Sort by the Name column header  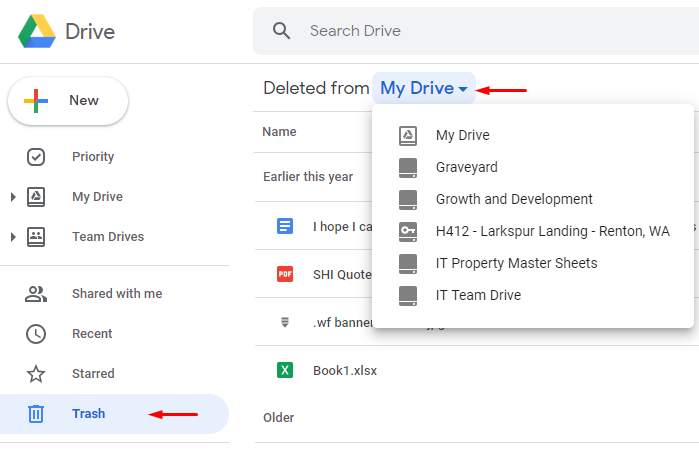pyautogui.click(x=280, y=132)
